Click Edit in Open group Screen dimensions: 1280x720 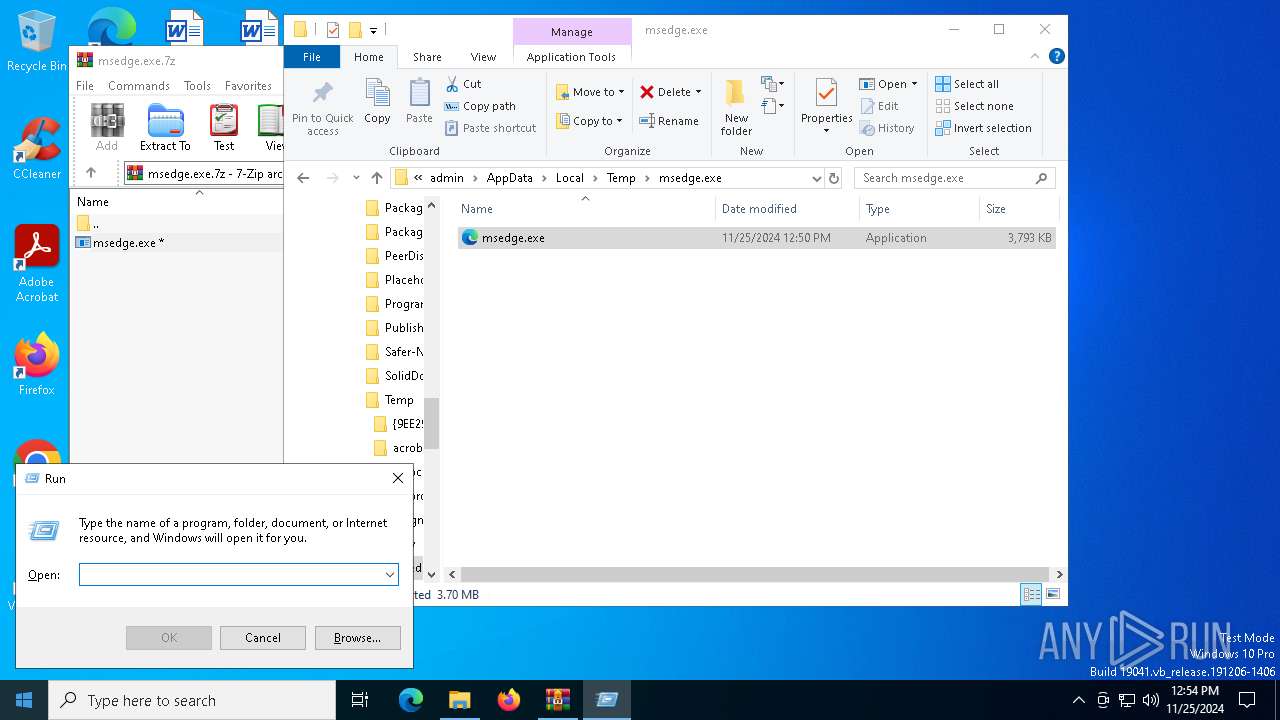tap(879, 106)
